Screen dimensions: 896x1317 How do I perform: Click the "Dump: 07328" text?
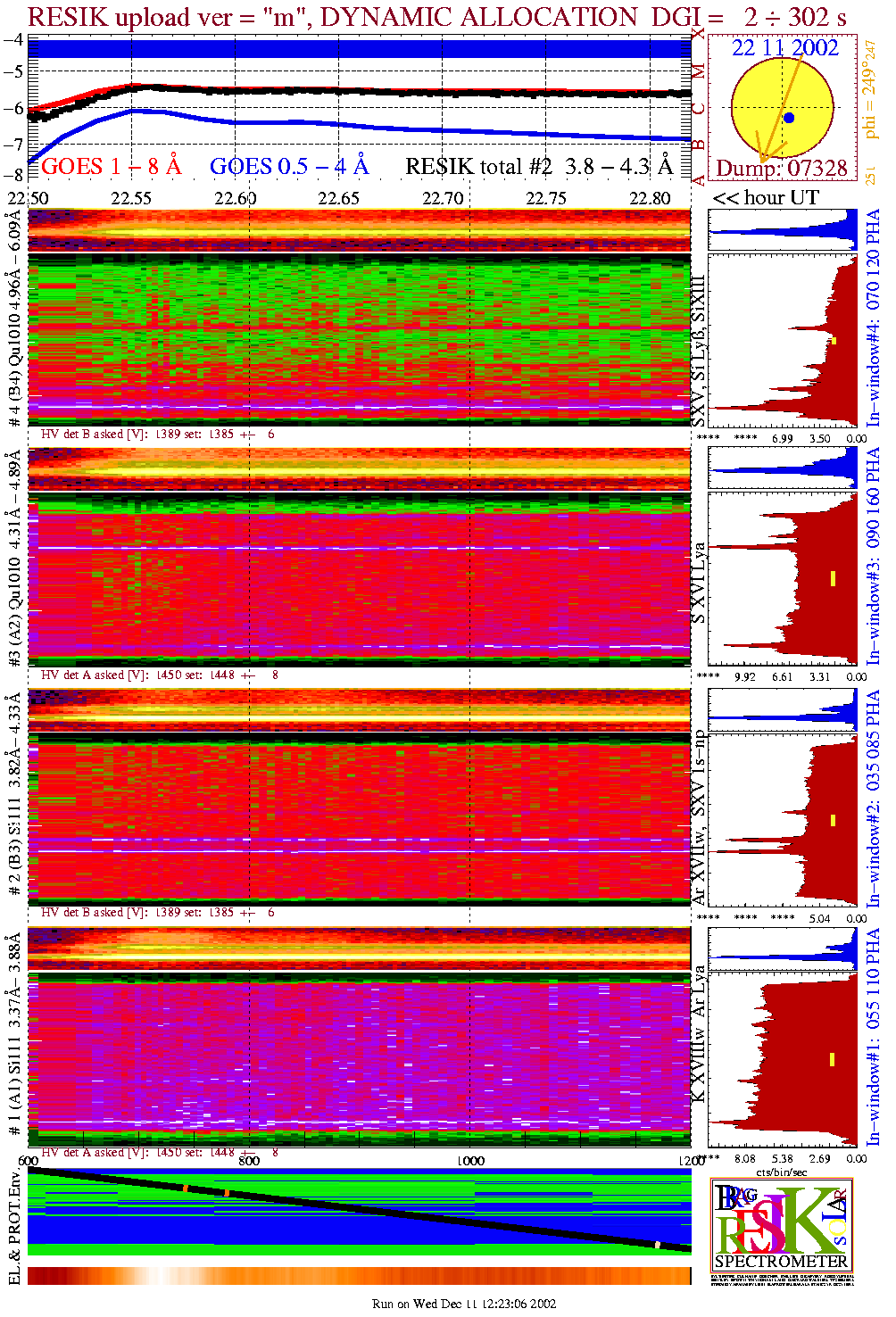tap(782, 169)
